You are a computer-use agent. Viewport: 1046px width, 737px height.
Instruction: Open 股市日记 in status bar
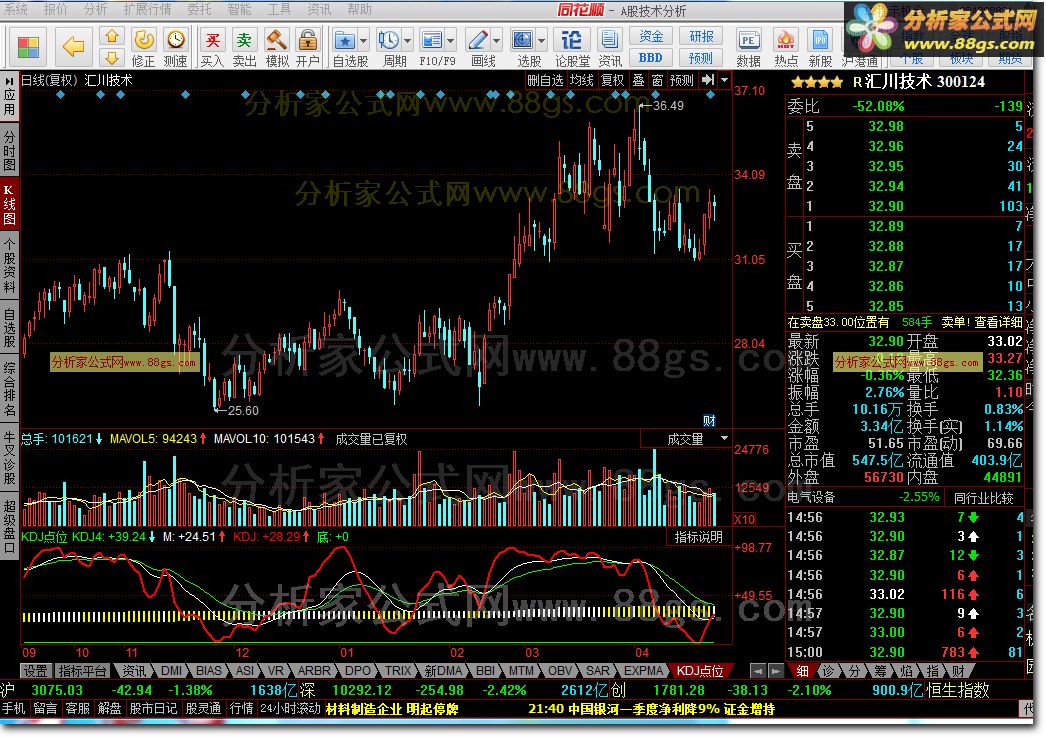click(x=153, y=708)
